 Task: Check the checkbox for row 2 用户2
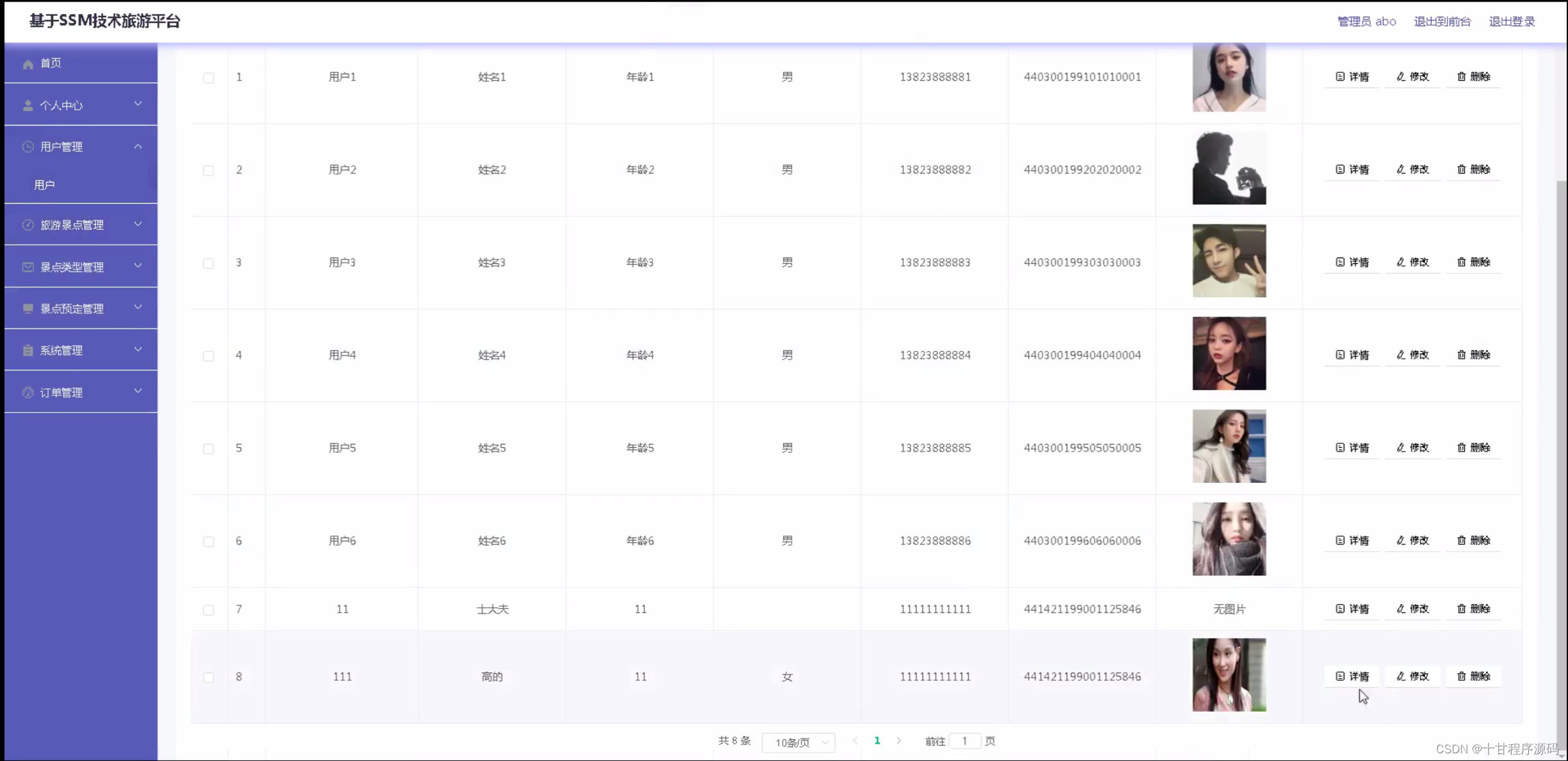(x=208, y=170)
